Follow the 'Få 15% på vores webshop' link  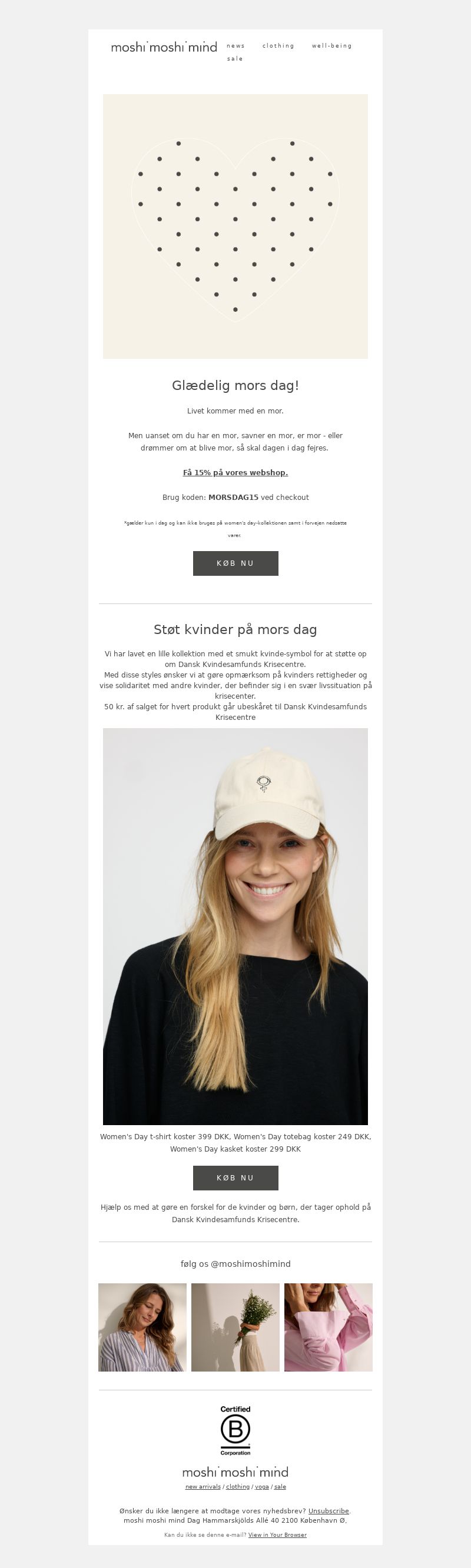coord(235,472)
